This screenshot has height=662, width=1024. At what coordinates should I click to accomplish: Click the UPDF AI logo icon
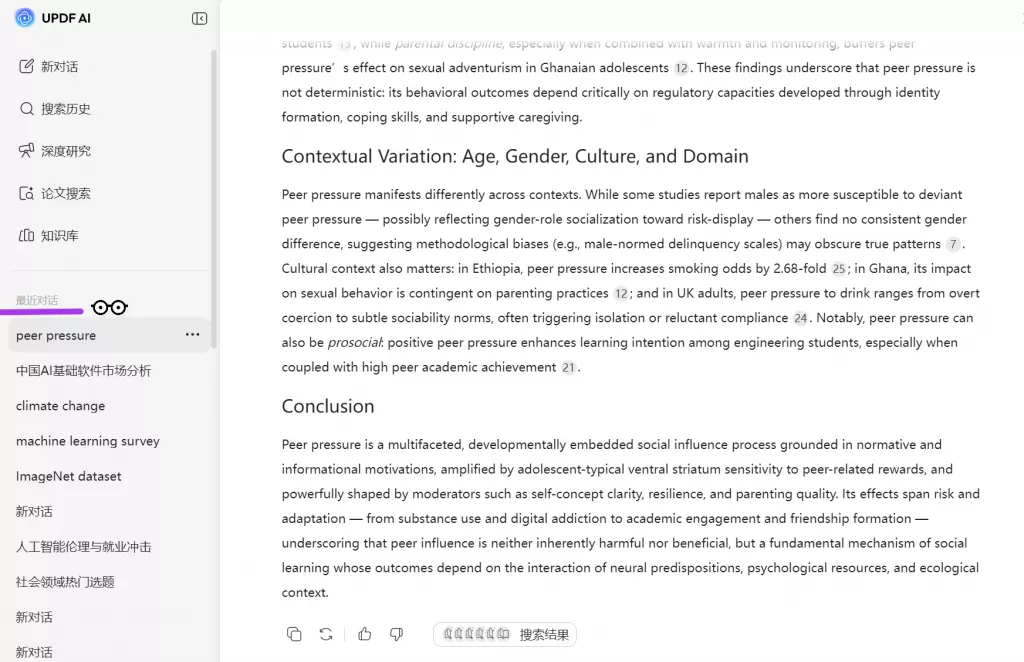25,18
